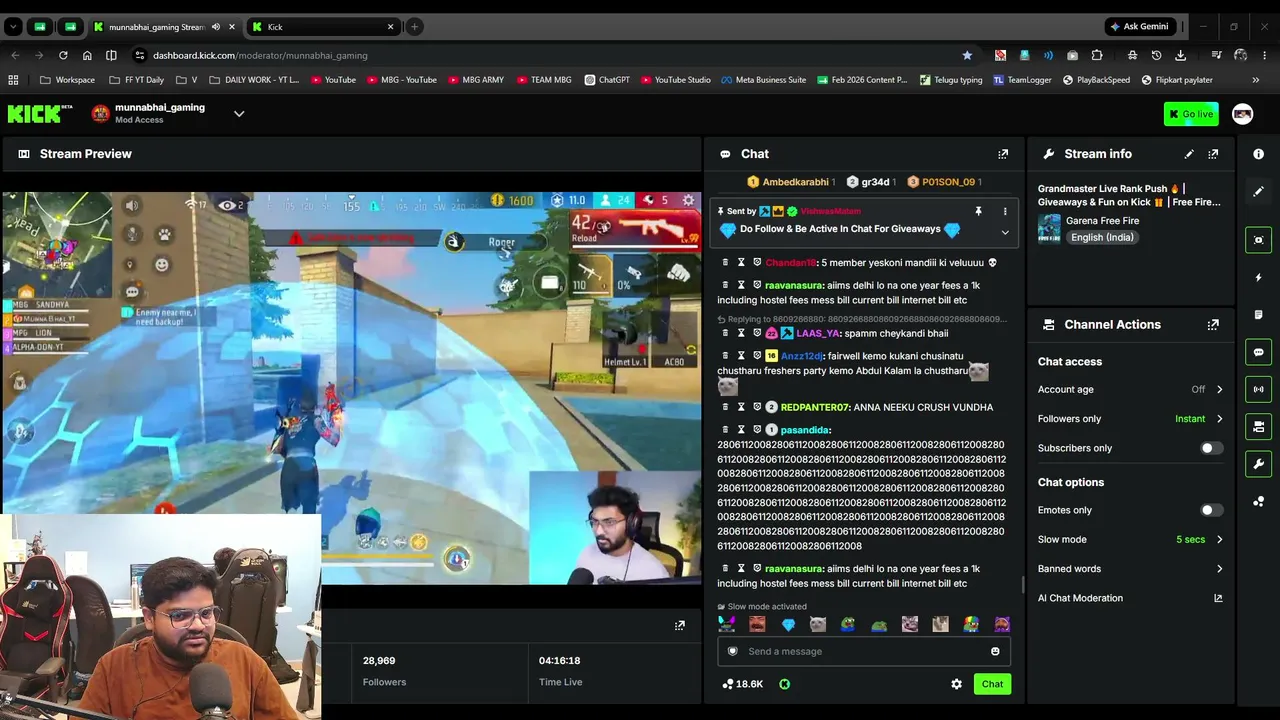Click the lightning bolt icon in right sidebar

click(x=1259, y=277)
